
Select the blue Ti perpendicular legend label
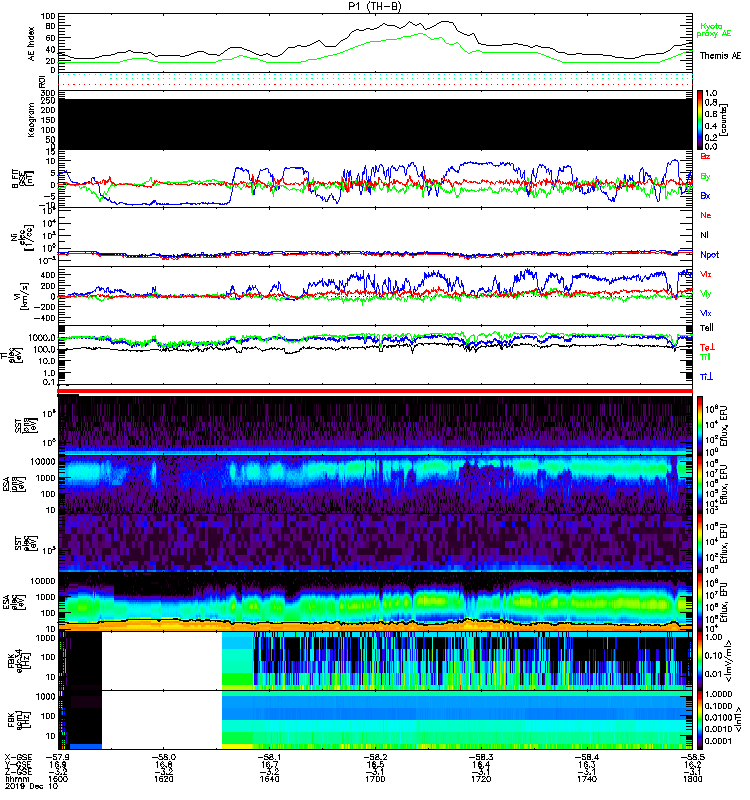(706, 377)
